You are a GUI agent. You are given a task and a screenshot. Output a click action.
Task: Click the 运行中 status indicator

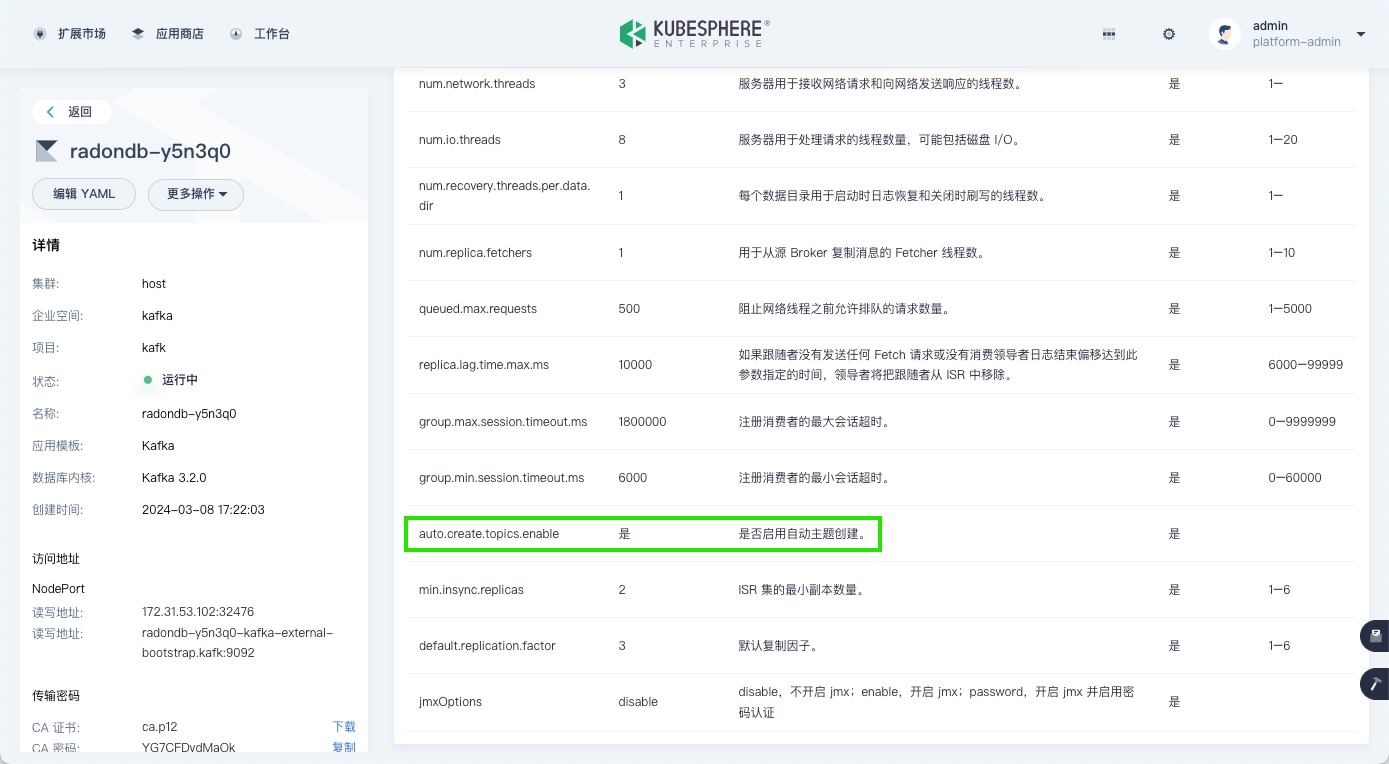[x=171, y=380]
